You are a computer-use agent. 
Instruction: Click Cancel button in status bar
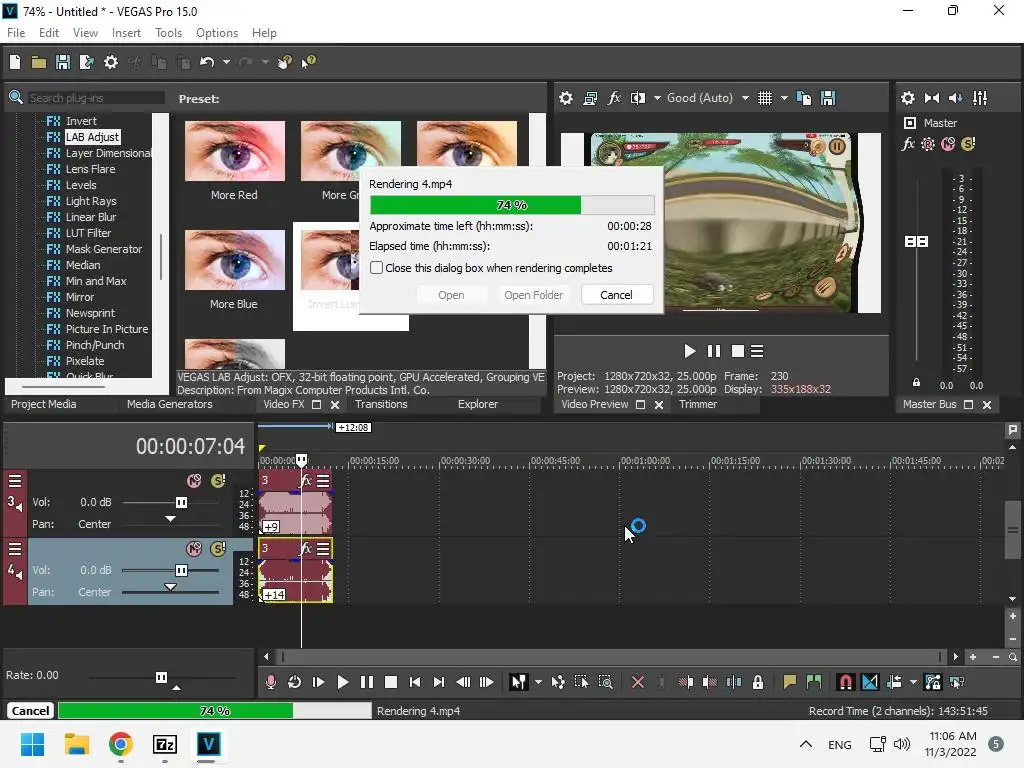[30, 711]
